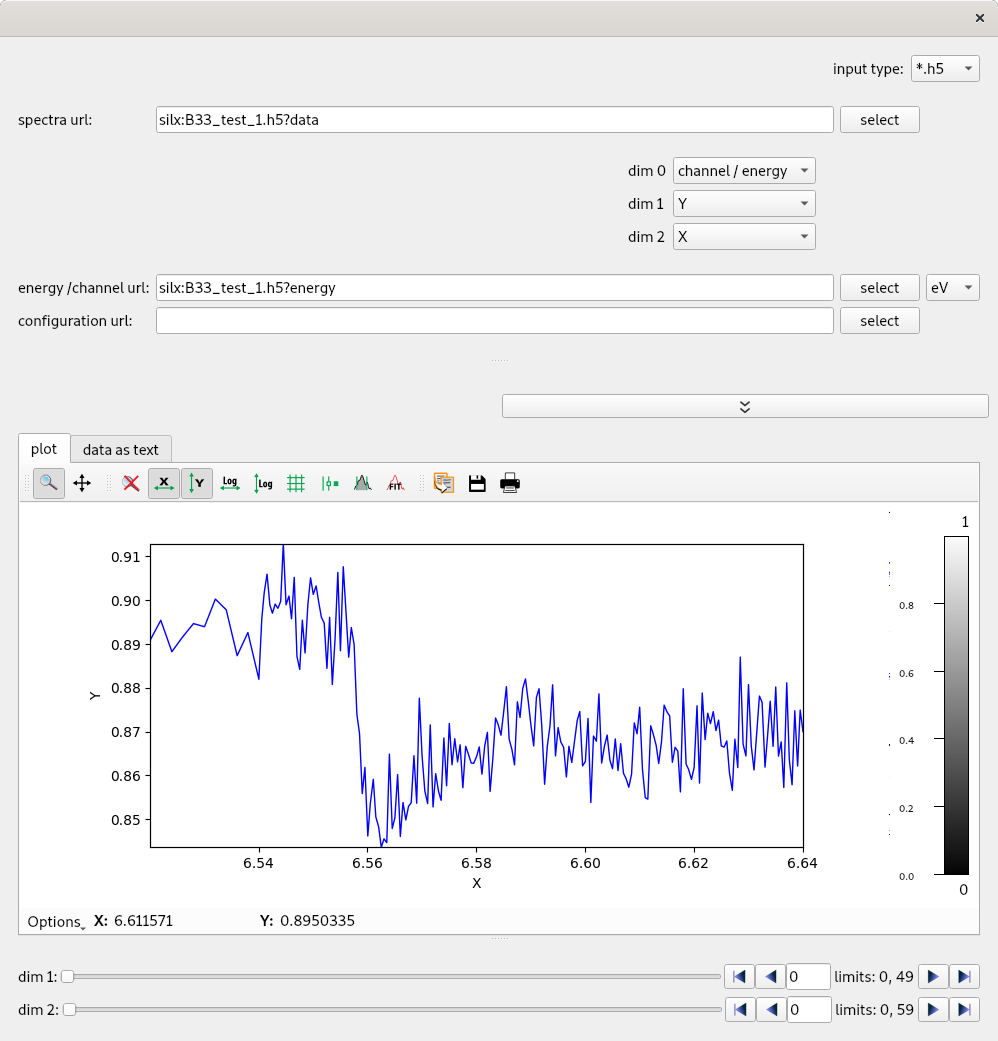Jump to first frame of dim 2

[740, 1010]
